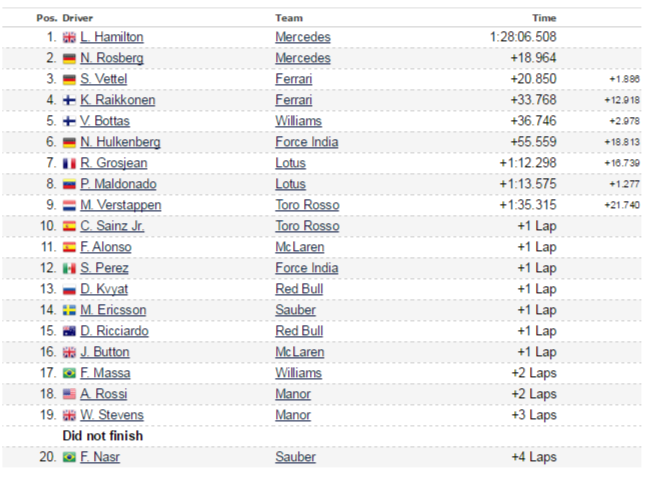Viewport: 646px width, 480px height.
Task: Click the Venezuelan flag beside P. Maldonado
Action: coord(69,184)
